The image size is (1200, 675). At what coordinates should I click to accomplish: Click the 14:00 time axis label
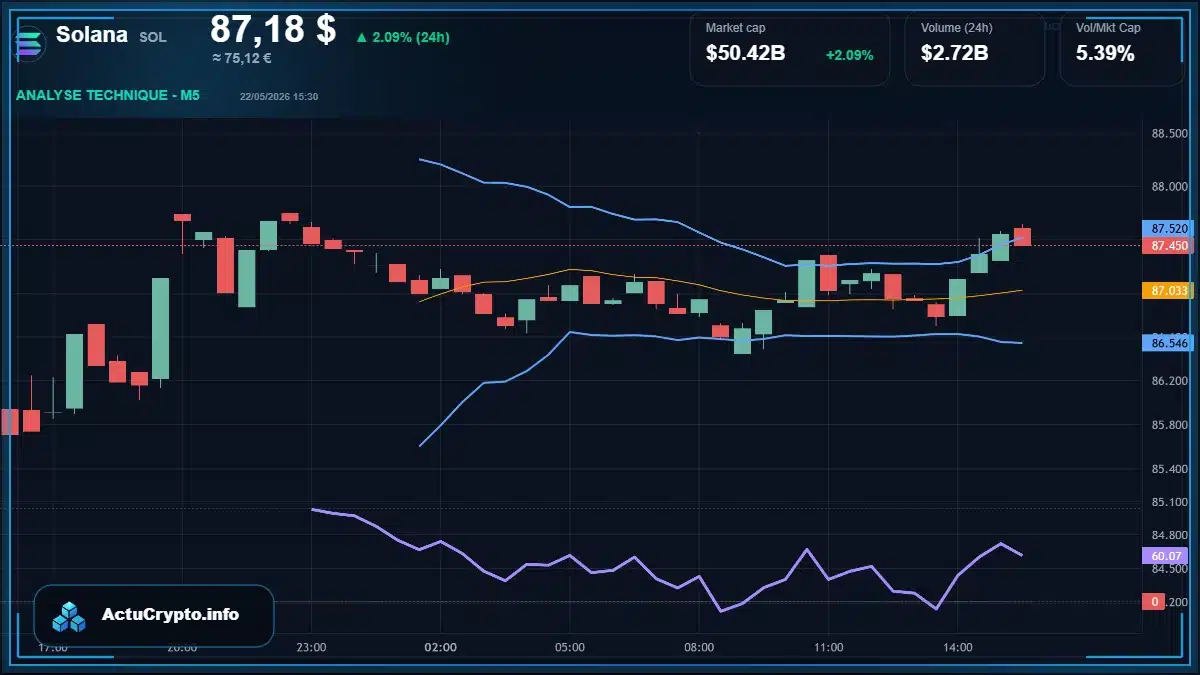[x=957, y=647]
